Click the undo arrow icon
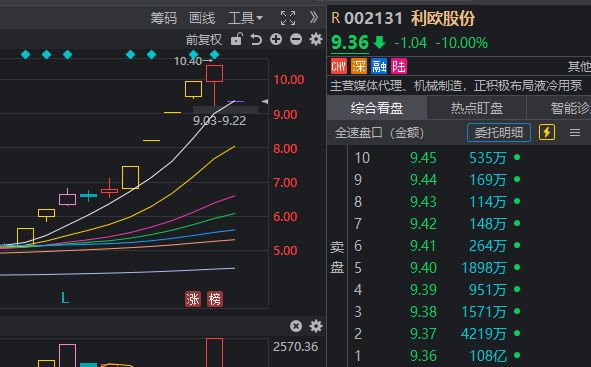This screenshot has width=591, height=367. click(256, 39)
